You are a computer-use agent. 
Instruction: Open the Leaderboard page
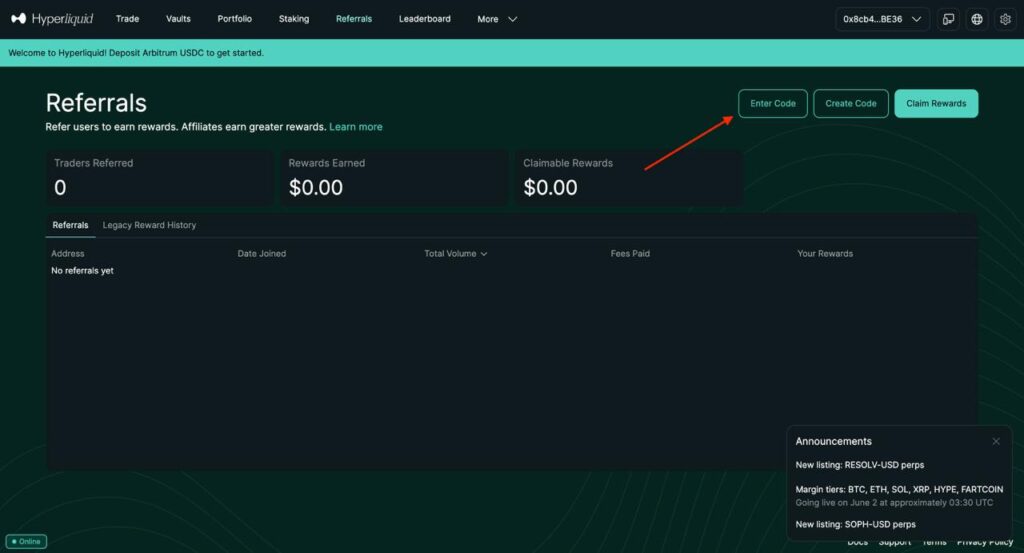point(424,19)
